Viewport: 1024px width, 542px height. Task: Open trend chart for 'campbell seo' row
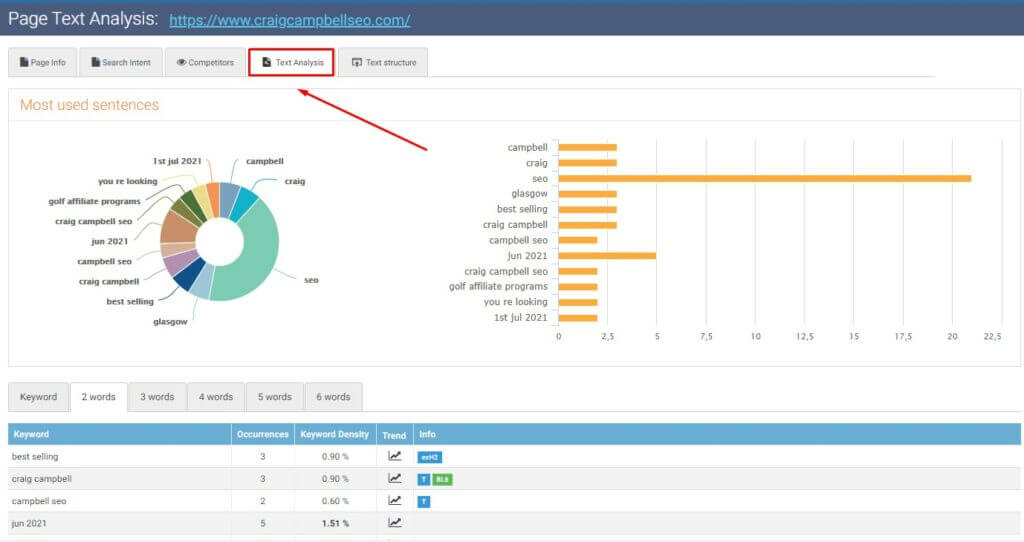tap(394, 501)
